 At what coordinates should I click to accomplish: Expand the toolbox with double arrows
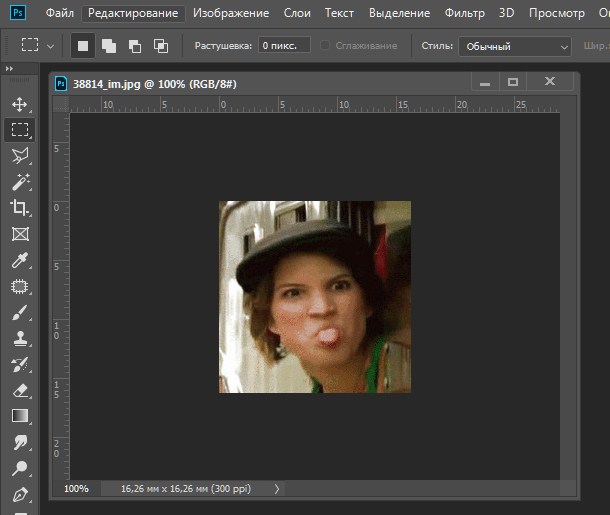9,68
